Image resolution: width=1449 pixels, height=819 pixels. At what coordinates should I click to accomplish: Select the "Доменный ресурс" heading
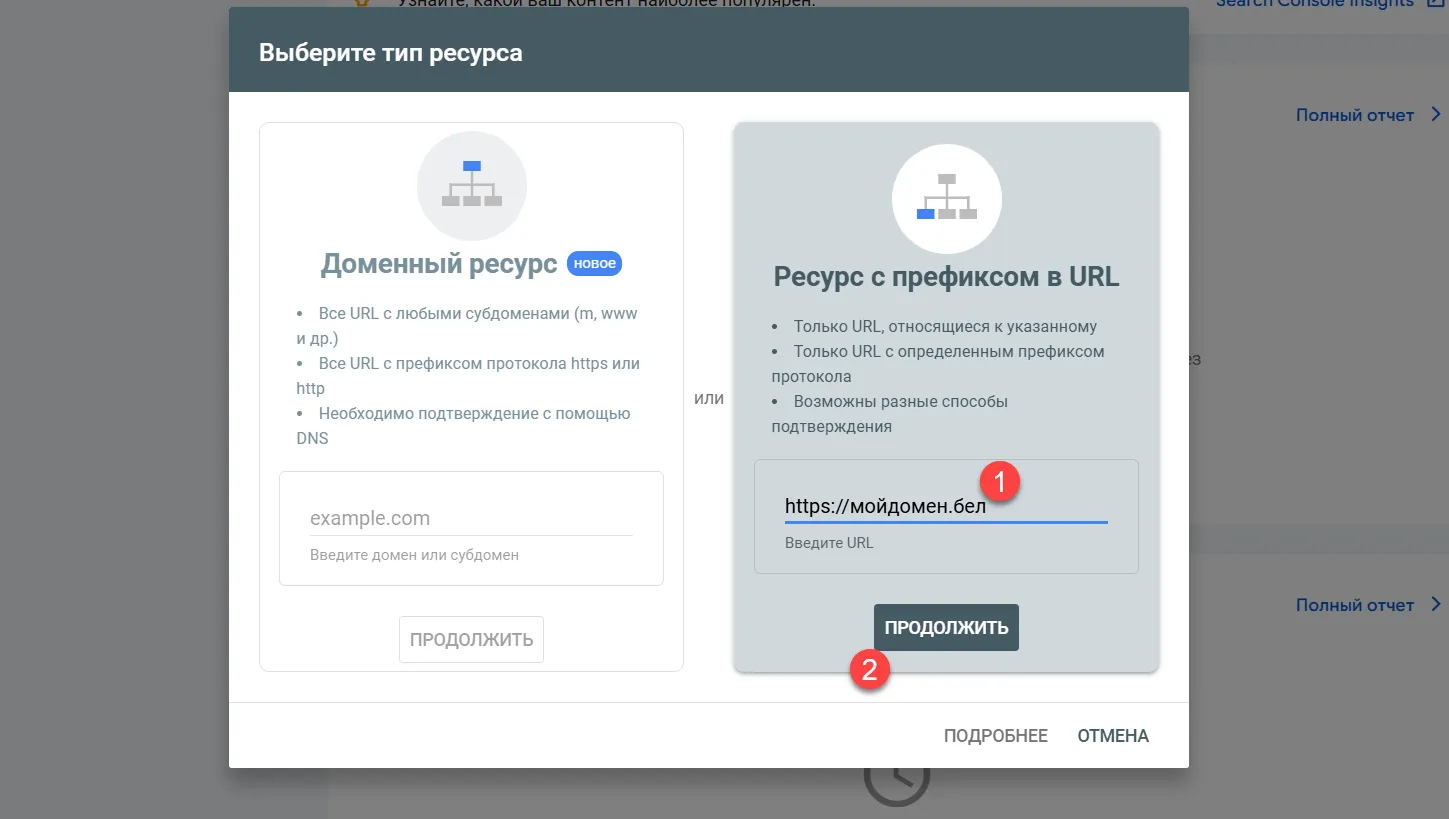coord(438,264)
